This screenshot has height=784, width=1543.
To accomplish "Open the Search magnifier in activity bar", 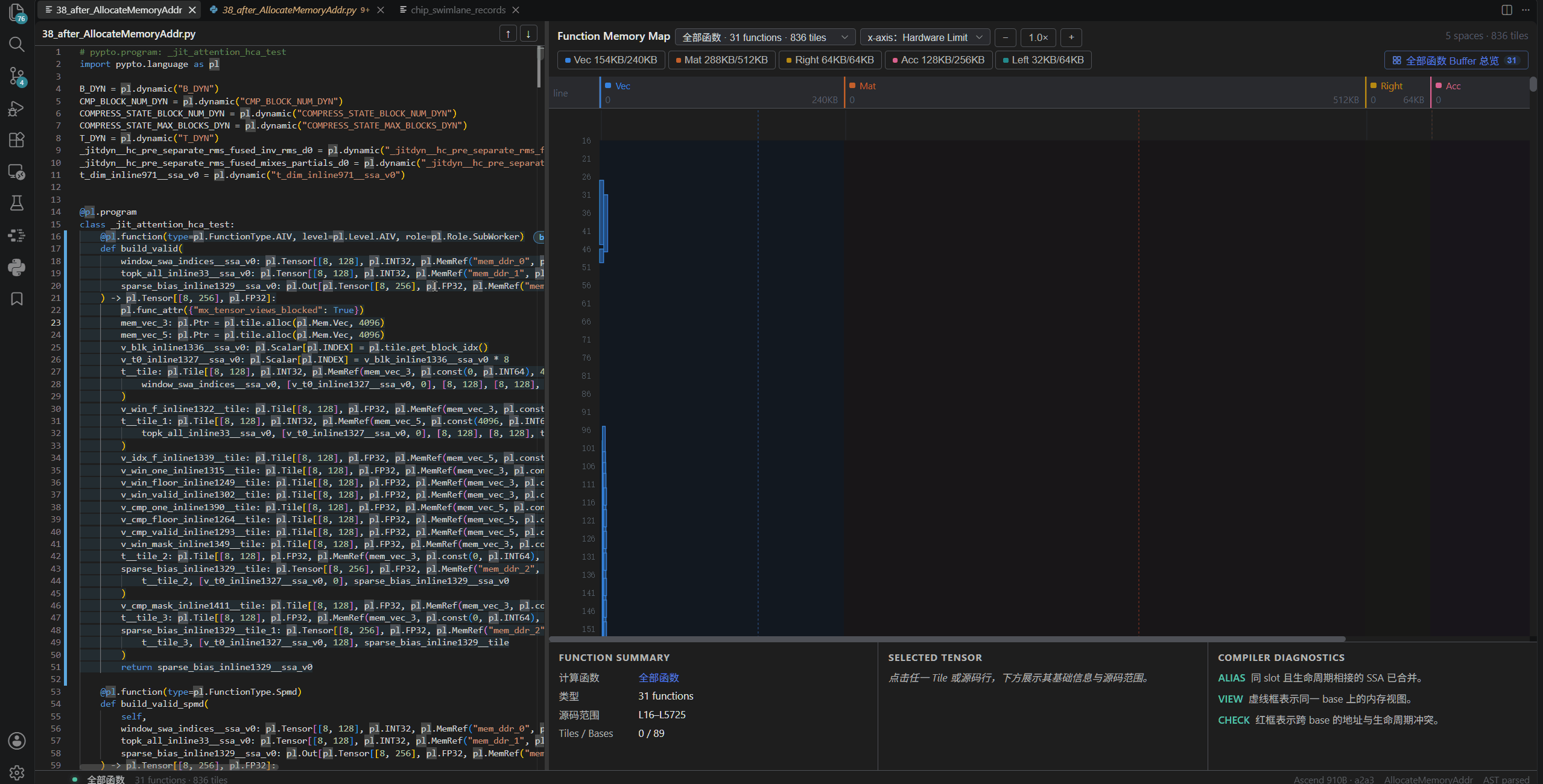I will [17, 44].
